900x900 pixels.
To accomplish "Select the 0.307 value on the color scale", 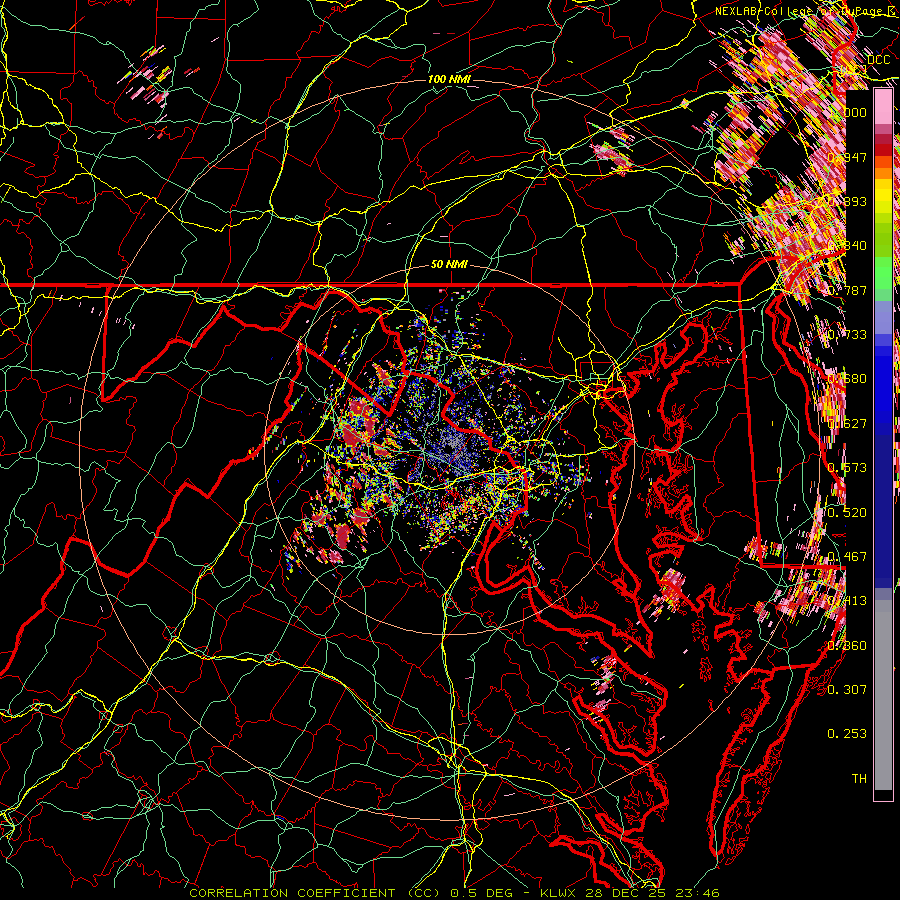I will coord(847,689).
